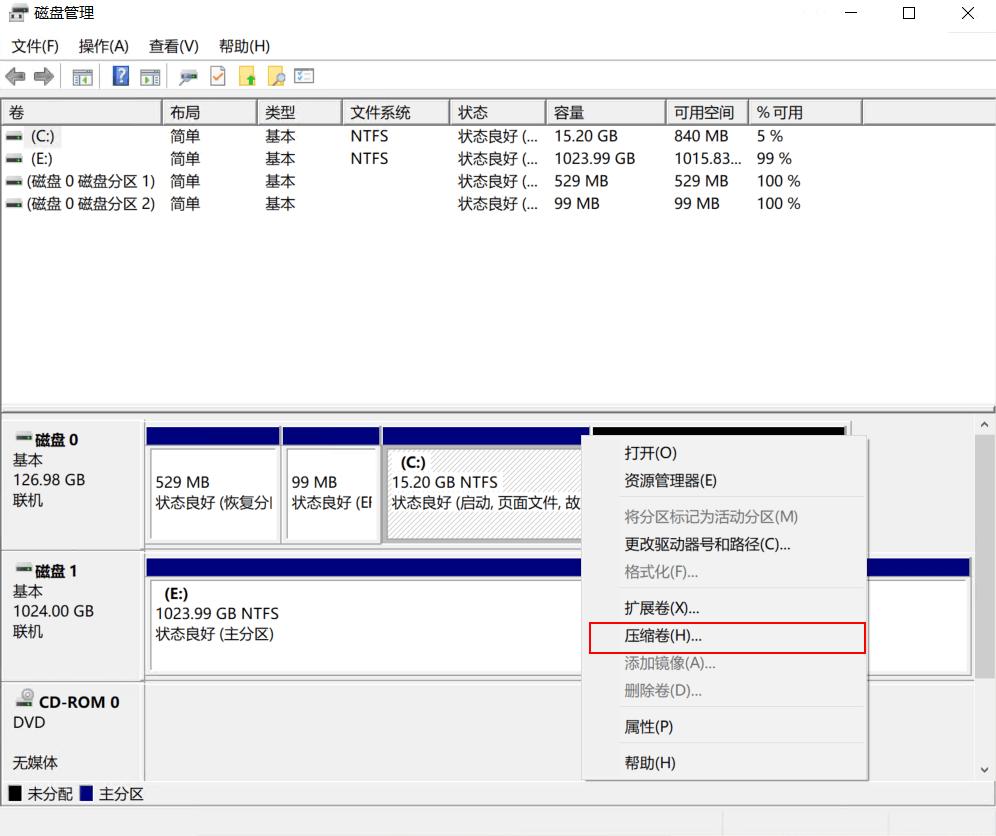The width and height of the screenshot is (996, 836).
Task: Click the Back navigation arrow in the toolbar
Action: click(15, 76)
